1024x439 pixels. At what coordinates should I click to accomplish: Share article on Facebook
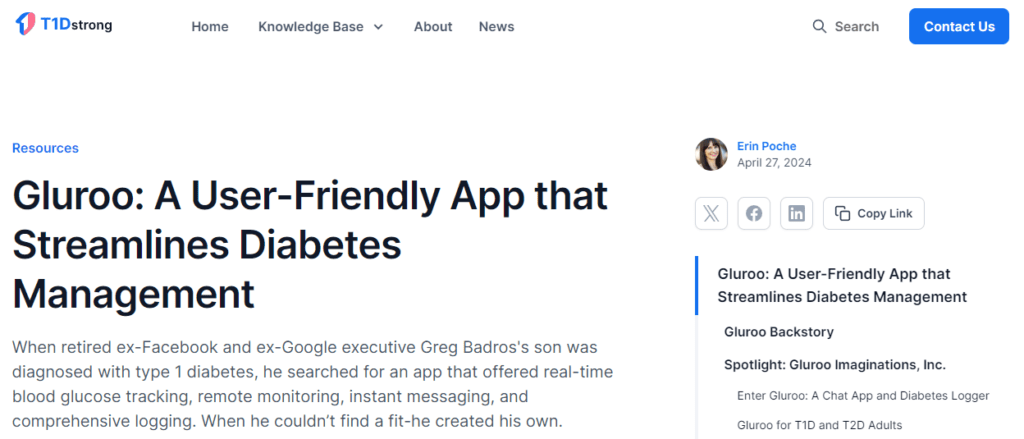754,213
